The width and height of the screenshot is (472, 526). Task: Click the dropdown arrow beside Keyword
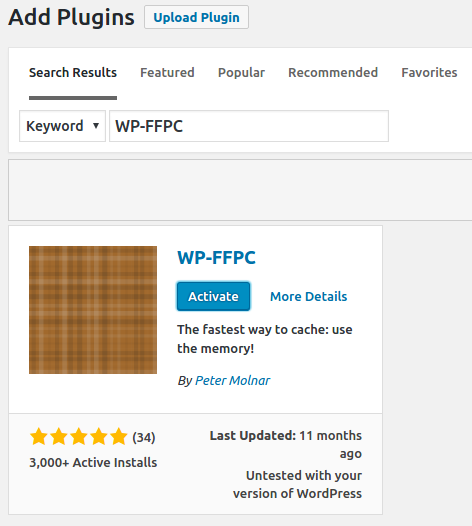(x=96, y=126)
